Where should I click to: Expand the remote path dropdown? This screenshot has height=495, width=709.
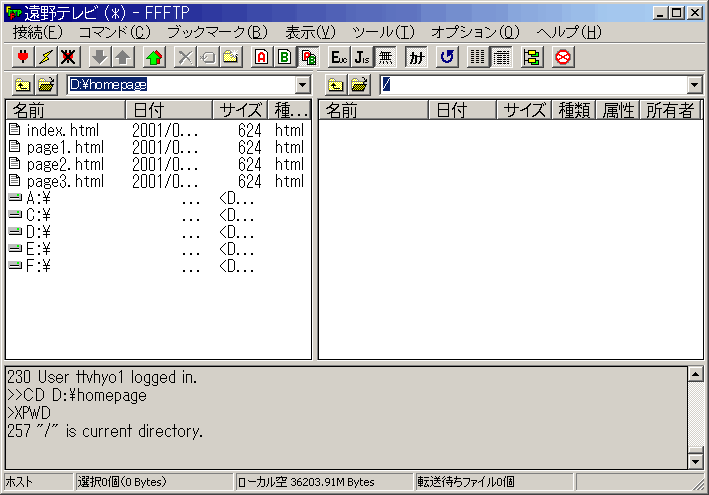pos(694,86)
